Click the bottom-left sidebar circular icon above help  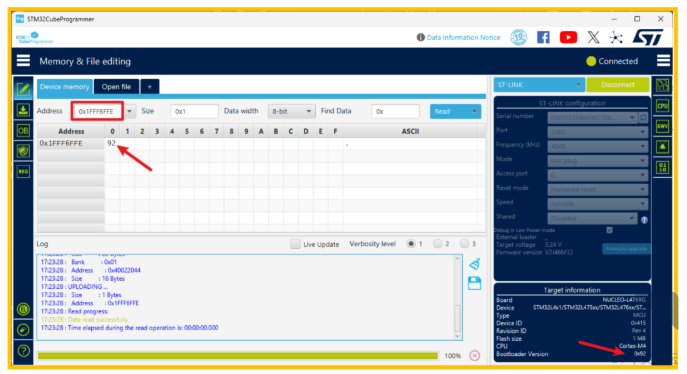pos(24,330)
